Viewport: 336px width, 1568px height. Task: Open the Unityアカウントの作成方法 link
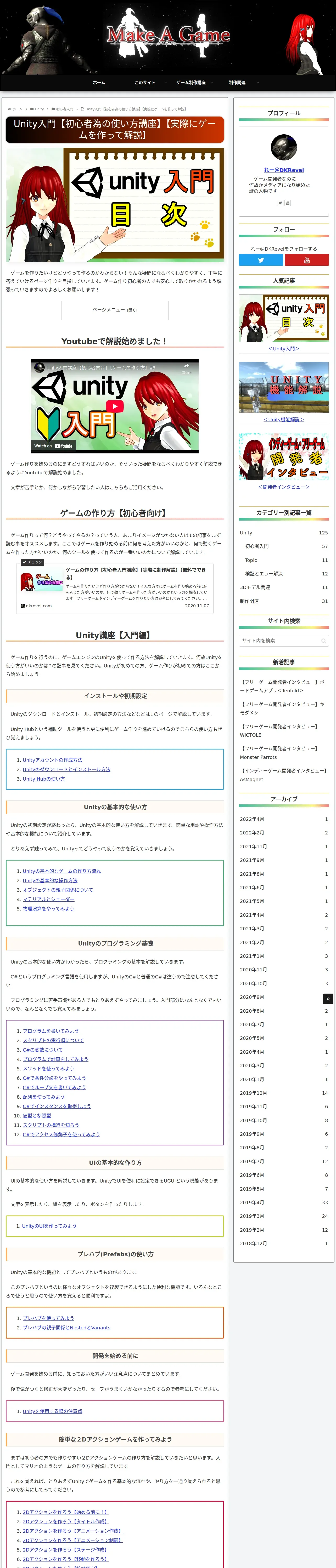coord(52,760)
